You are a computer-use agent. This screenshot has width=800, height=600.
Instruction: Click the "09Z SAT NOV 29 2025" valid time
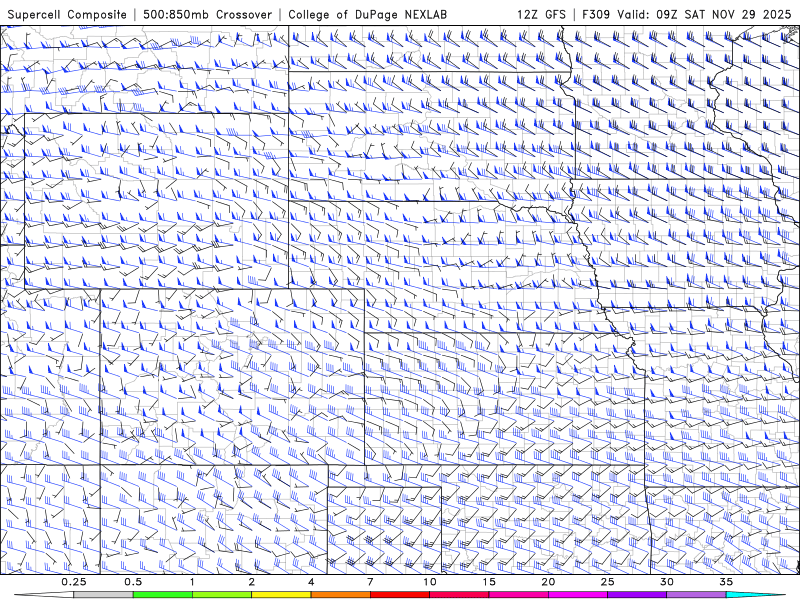(x=723, y=14)
